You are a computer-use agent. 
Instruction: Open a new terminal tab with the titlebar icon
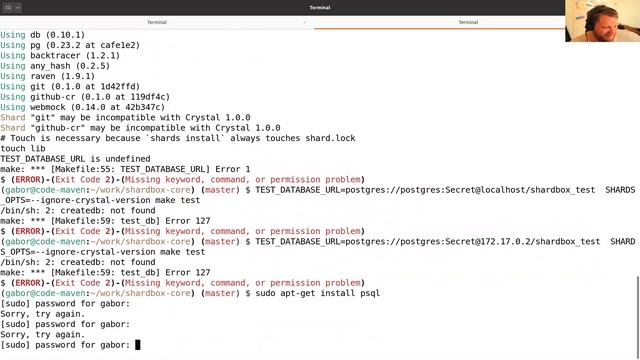click(8, 7)
